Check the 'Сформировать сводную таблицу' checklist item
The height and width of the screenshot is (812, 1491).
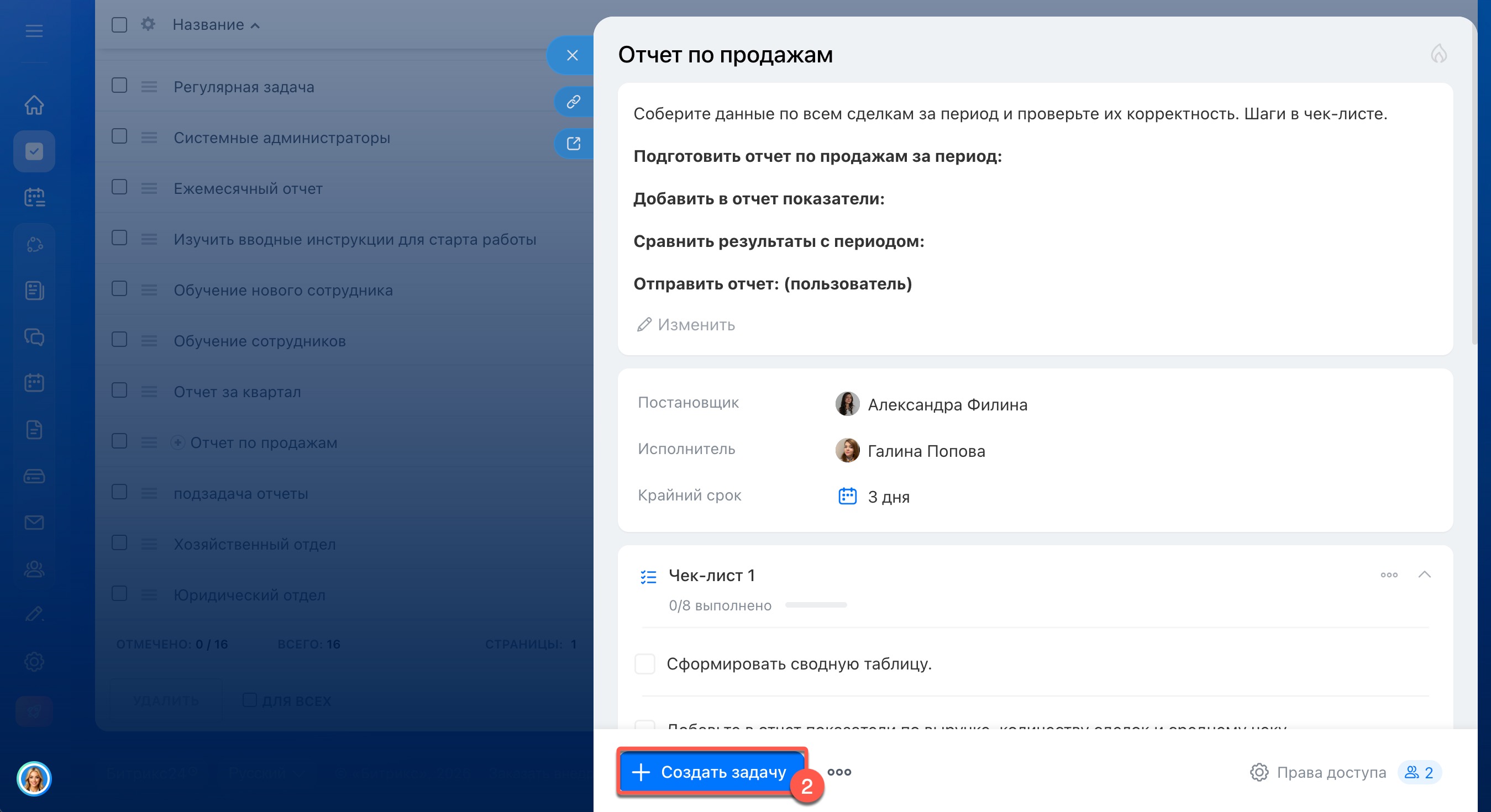644,663
